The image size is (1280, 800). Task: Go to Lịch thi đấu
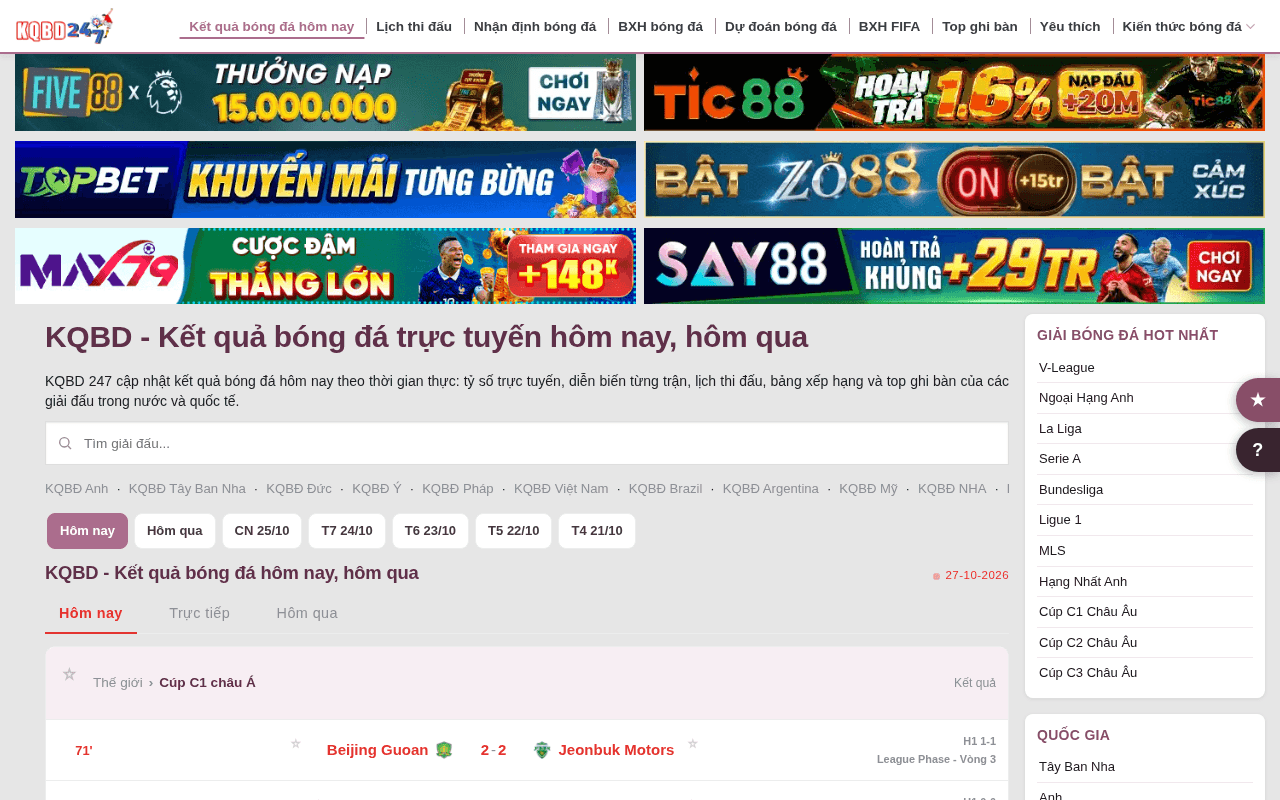click(414, 26)
